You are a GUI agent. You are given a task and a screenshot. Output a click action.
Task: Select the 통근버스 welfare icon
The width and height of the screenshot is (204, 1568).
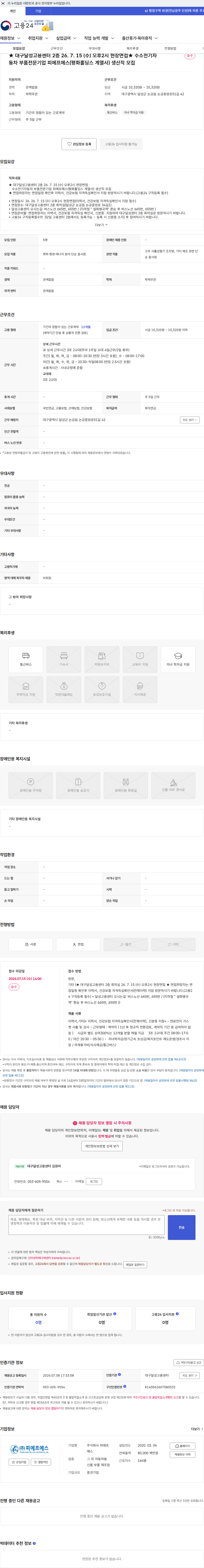coord(25,659)
